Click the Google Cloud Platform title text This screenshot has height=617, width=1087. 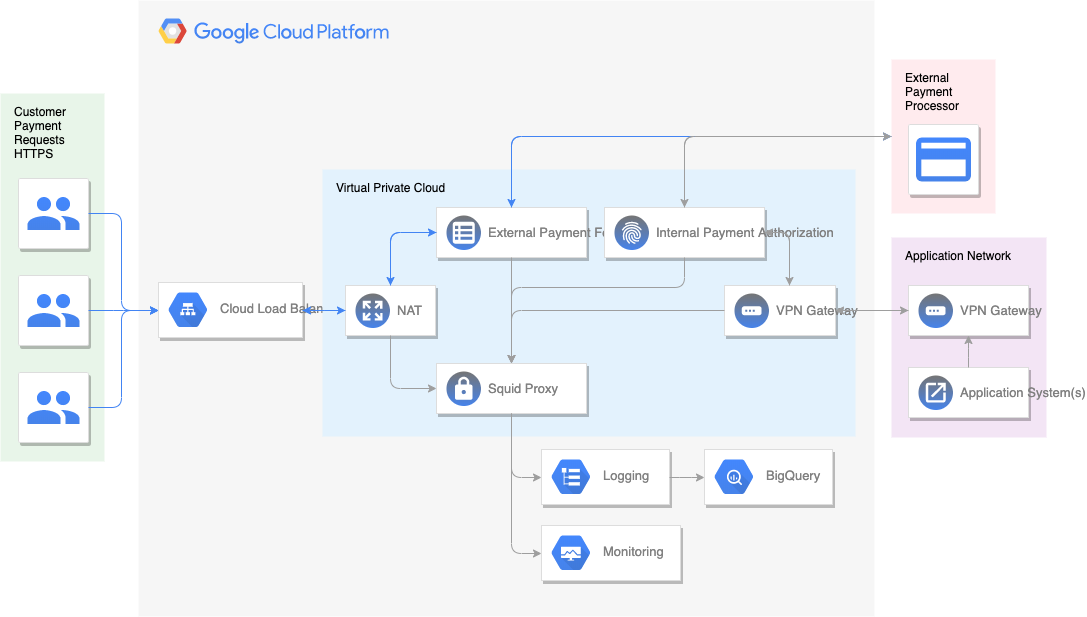click(291, 32)
